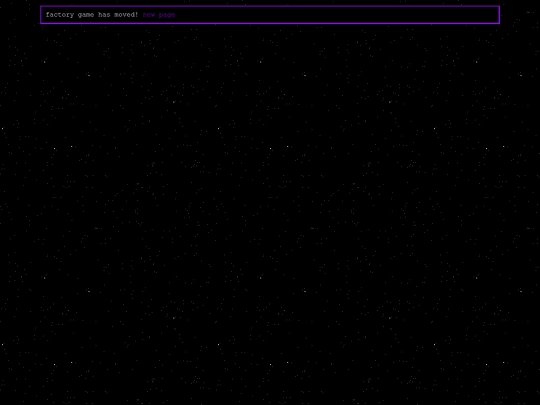Open the purple 'new page' link
This screenshot has height=405, width=540.
159,15
